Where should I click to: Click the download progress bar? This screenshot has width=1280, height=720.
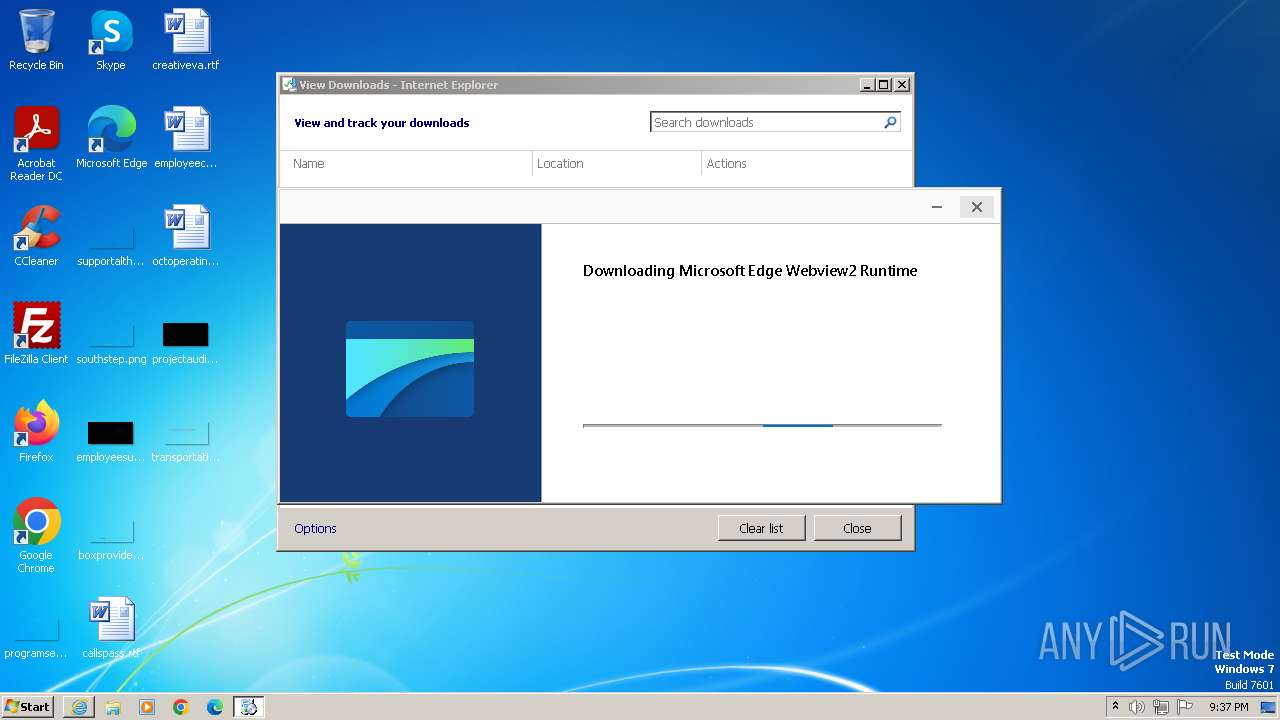(x=762, y=426)
